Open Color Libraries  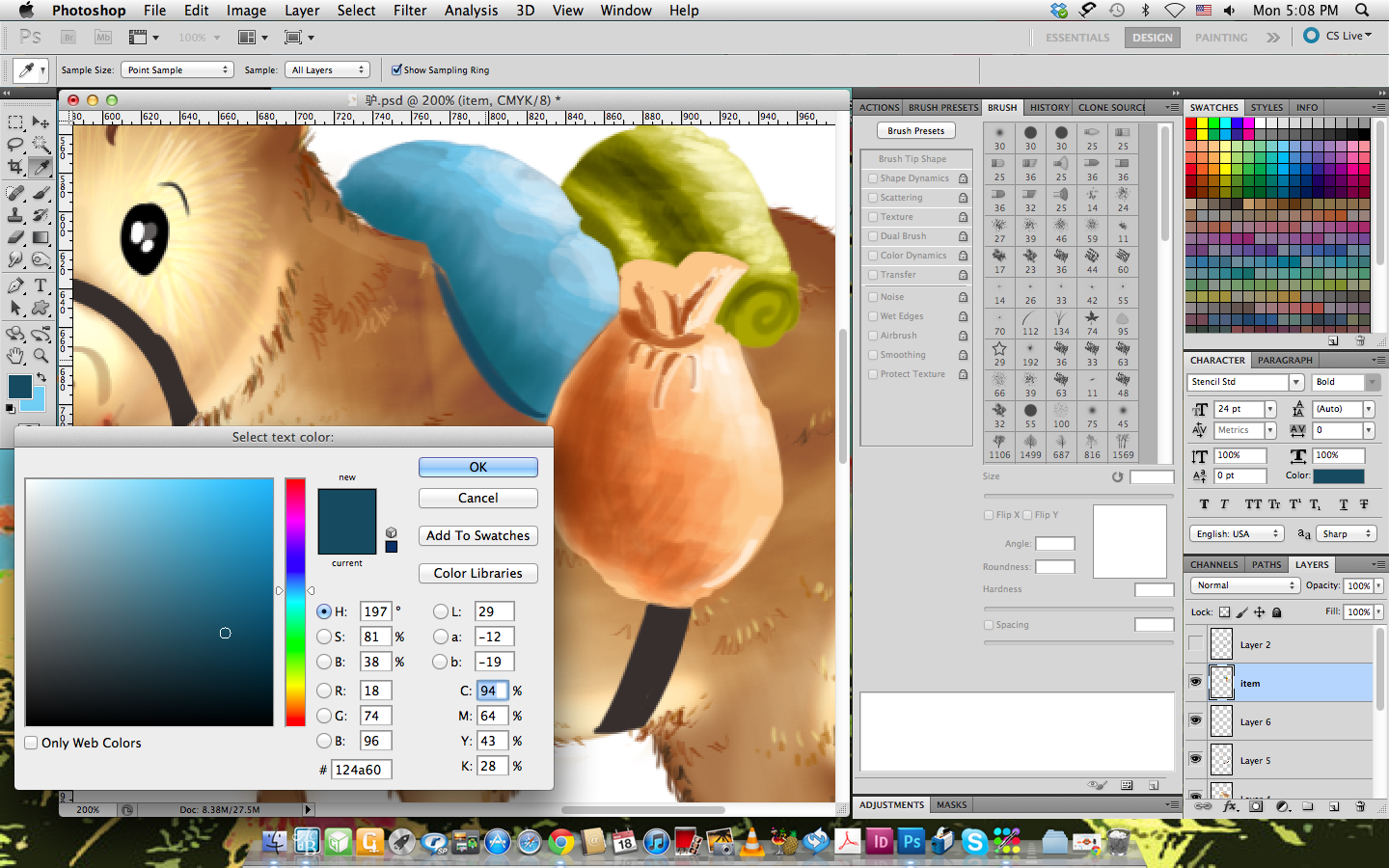point(478,573)
